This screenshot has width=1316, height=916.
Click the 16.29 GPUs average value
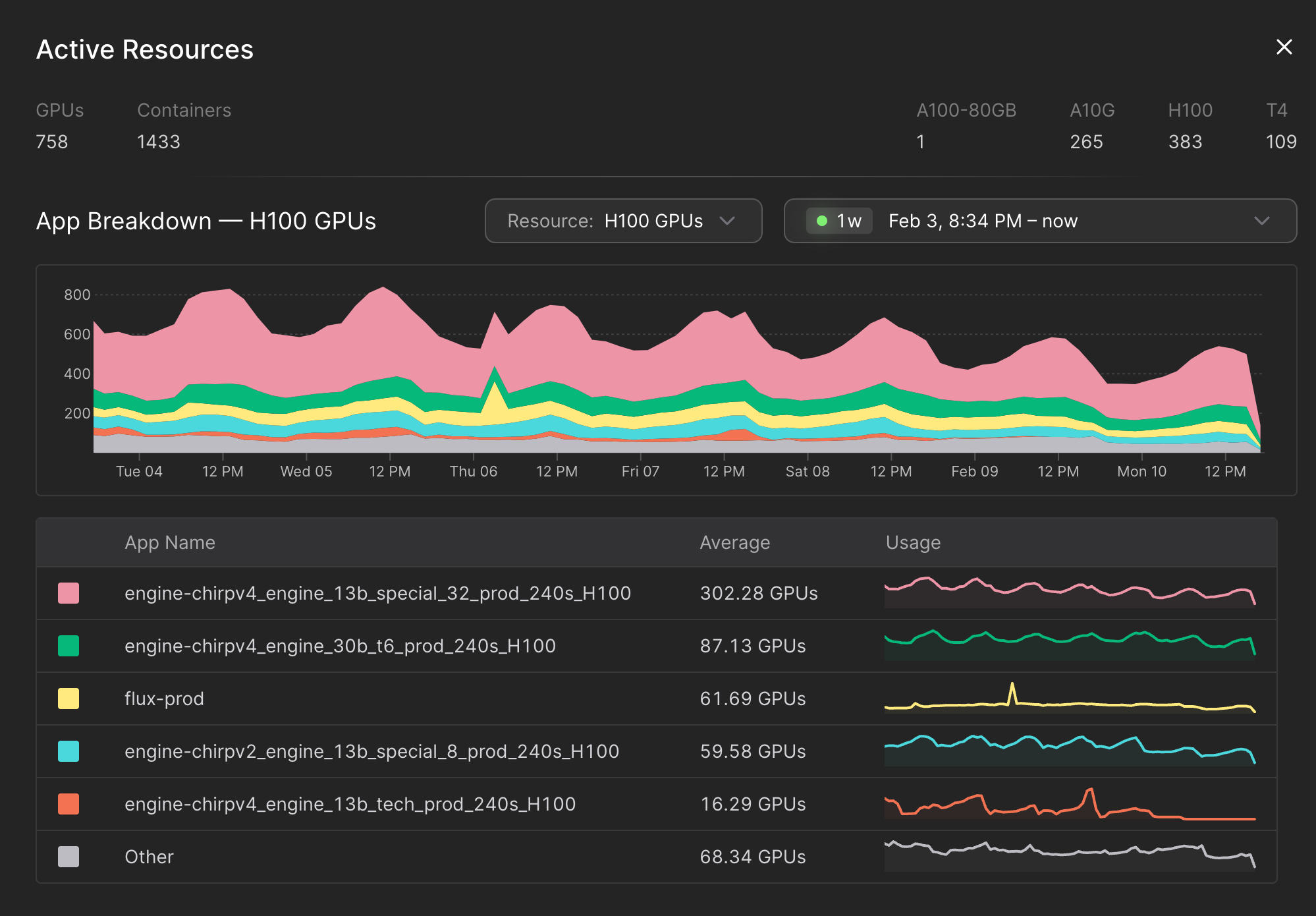753,804
